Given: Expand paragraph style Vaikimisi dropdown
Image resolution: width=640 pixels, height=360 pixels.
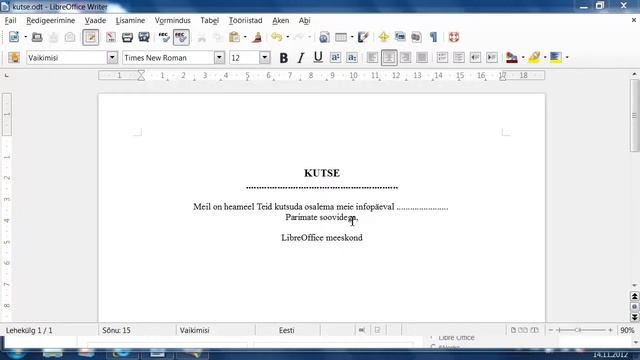Looking at the screenshot, I should pyautogui.click(x=112, y=58).
